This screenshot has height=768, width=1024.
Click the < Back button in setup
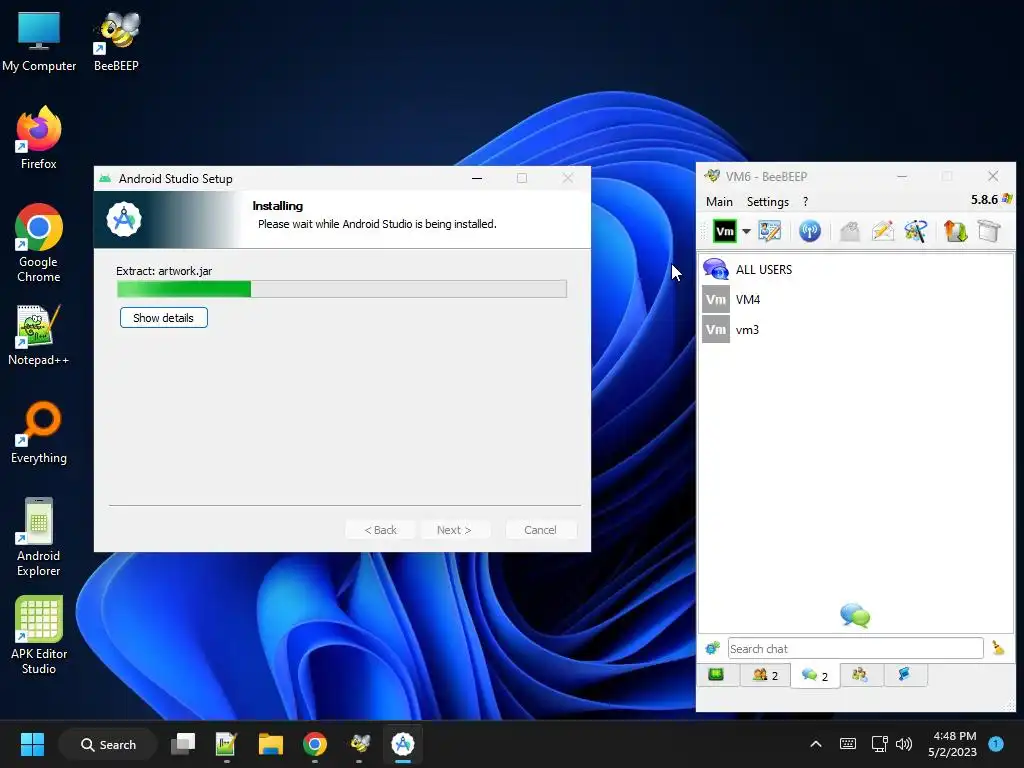(380, 530)
